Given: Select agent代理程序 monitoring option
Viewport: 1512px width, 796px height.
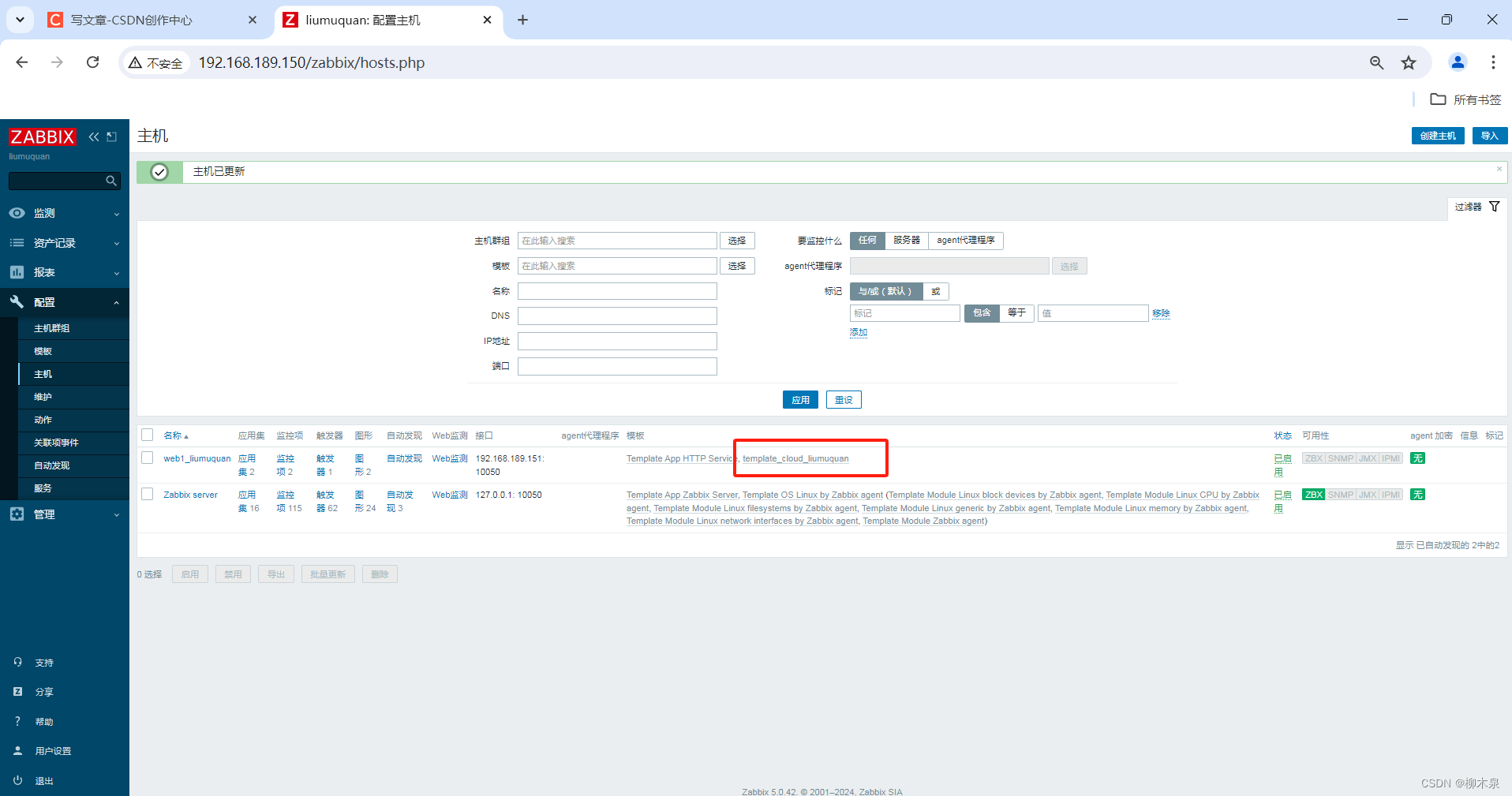Looking at the screenshot, I should (966, 241).
